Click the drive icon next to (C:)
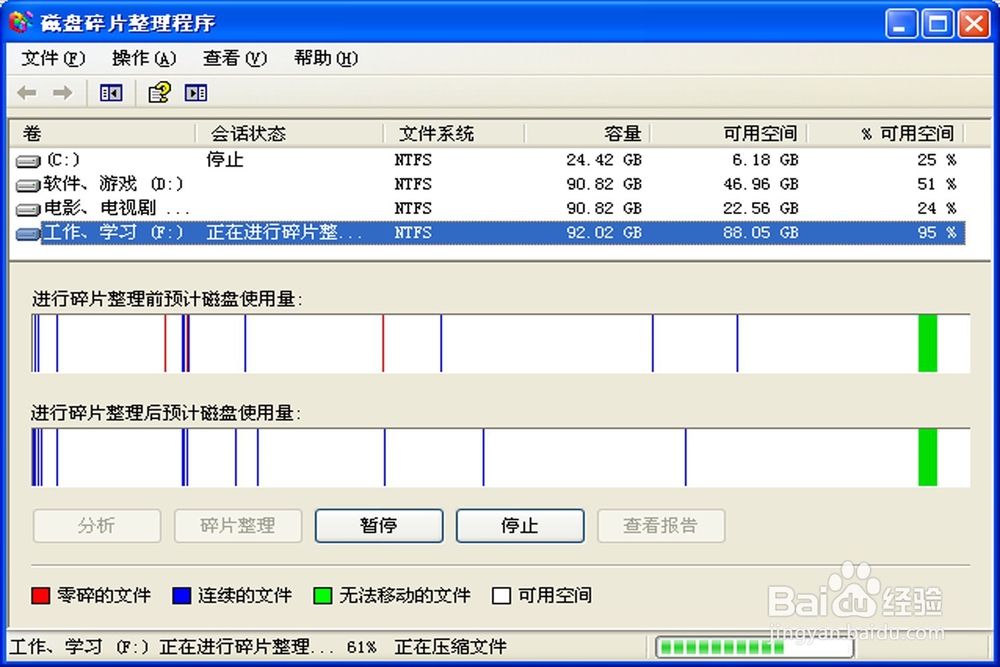 [x=25, y=159]
